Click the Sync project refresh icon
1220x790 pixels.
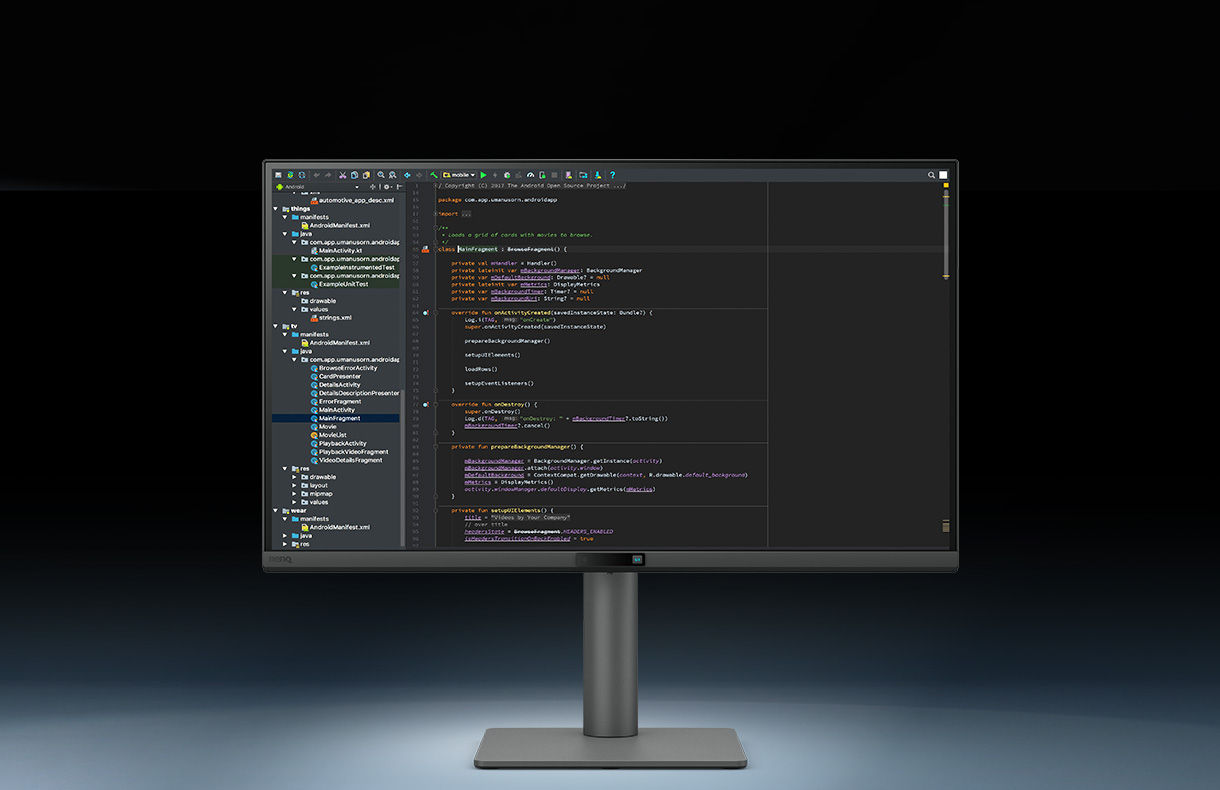[302, 175]
